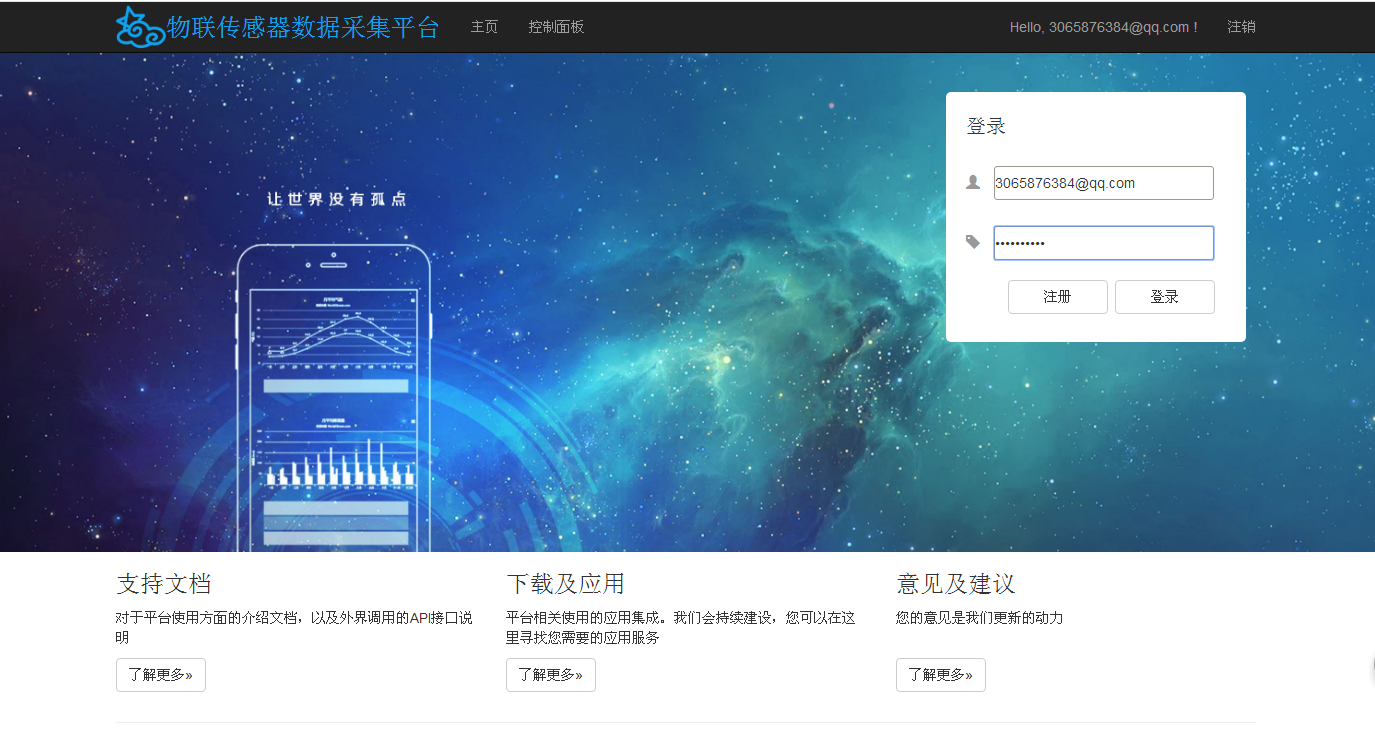The image size is (1375, 730).
Task: Select the 支持文档 heading
Action: [164, 584]
